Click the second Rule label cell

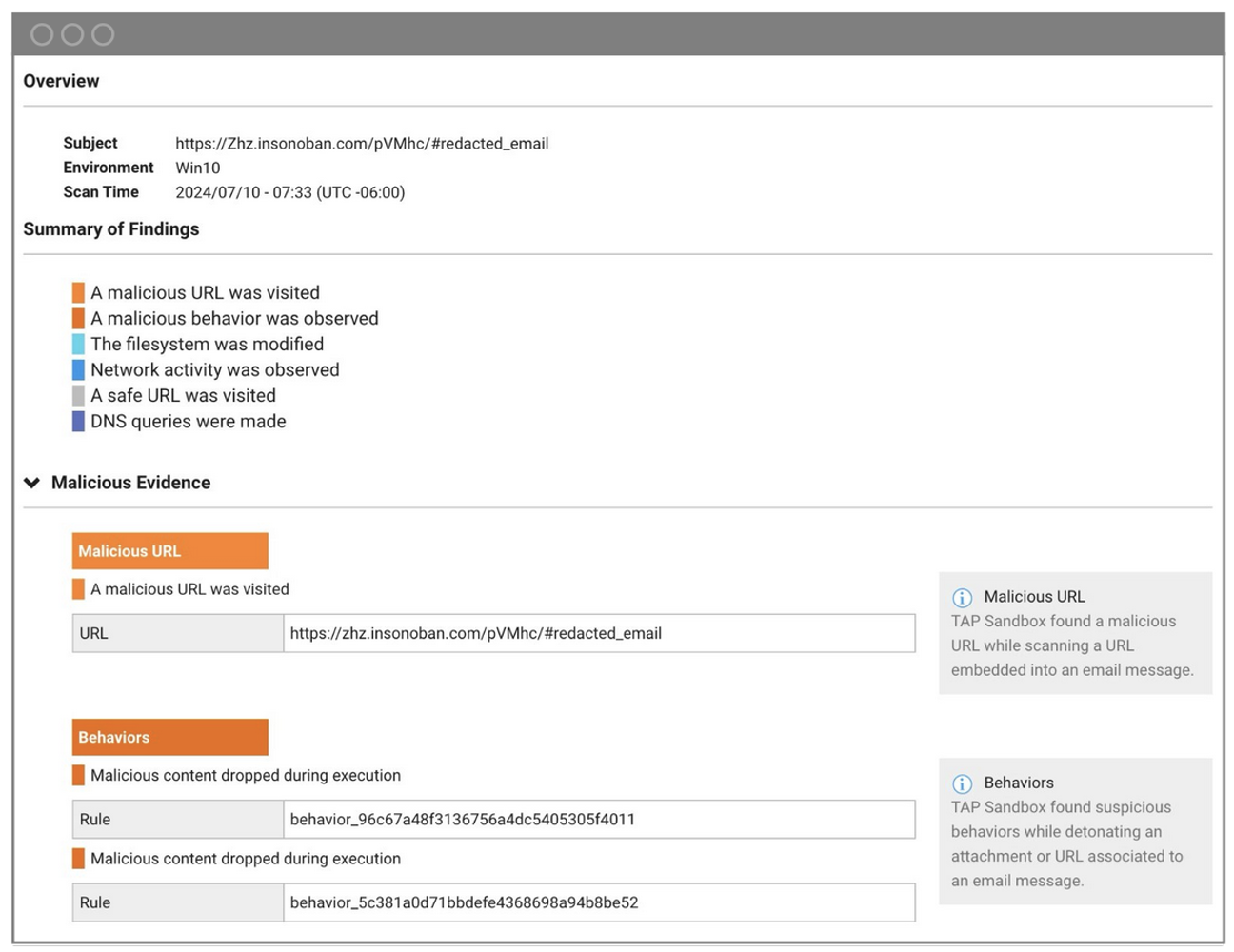click(178, 902)
